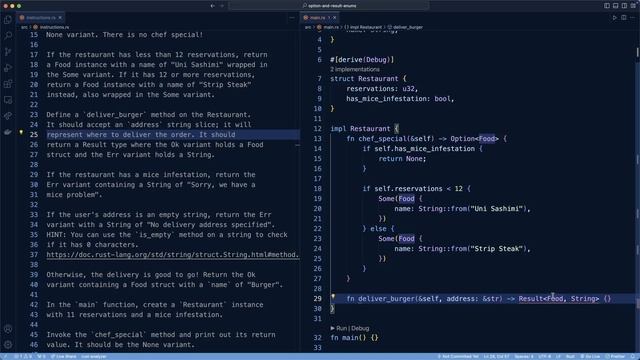
Task: Click 'reservations: u32,' on line 8
Action: coord(382,89)
